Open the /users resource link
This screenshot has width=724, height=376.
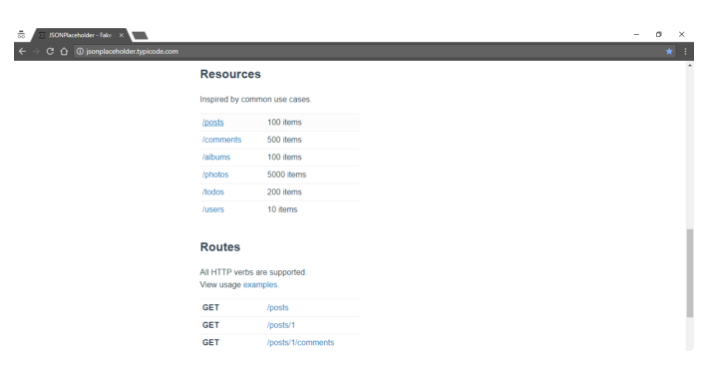[x=213, y=209]
